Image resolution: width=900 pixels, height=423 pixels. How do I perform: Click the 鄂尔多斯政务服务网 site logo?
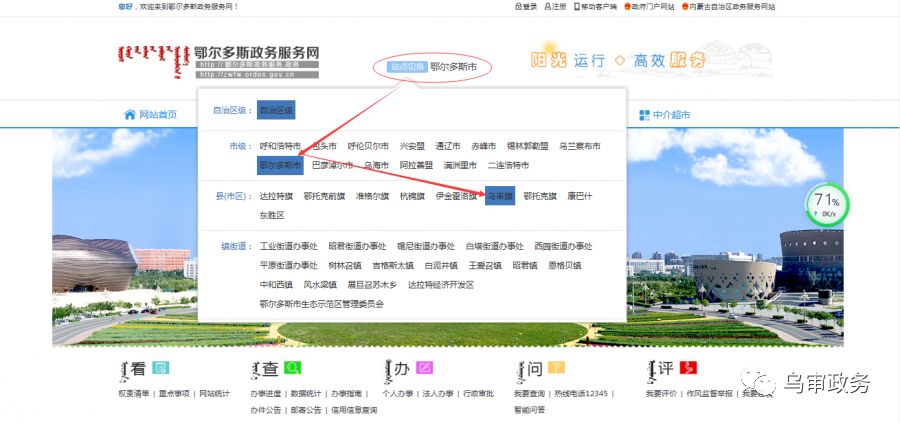click(x=218, y=60)
